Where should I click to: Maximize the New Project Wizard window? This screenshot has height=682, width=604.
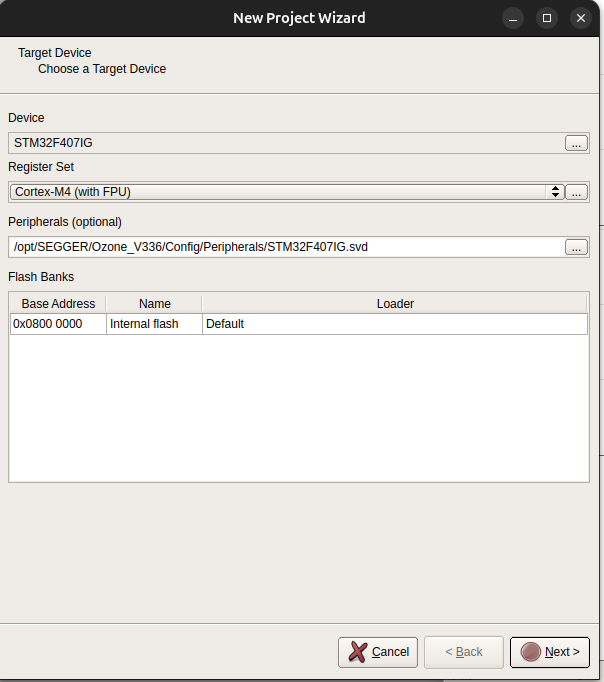tap(546, 18)
